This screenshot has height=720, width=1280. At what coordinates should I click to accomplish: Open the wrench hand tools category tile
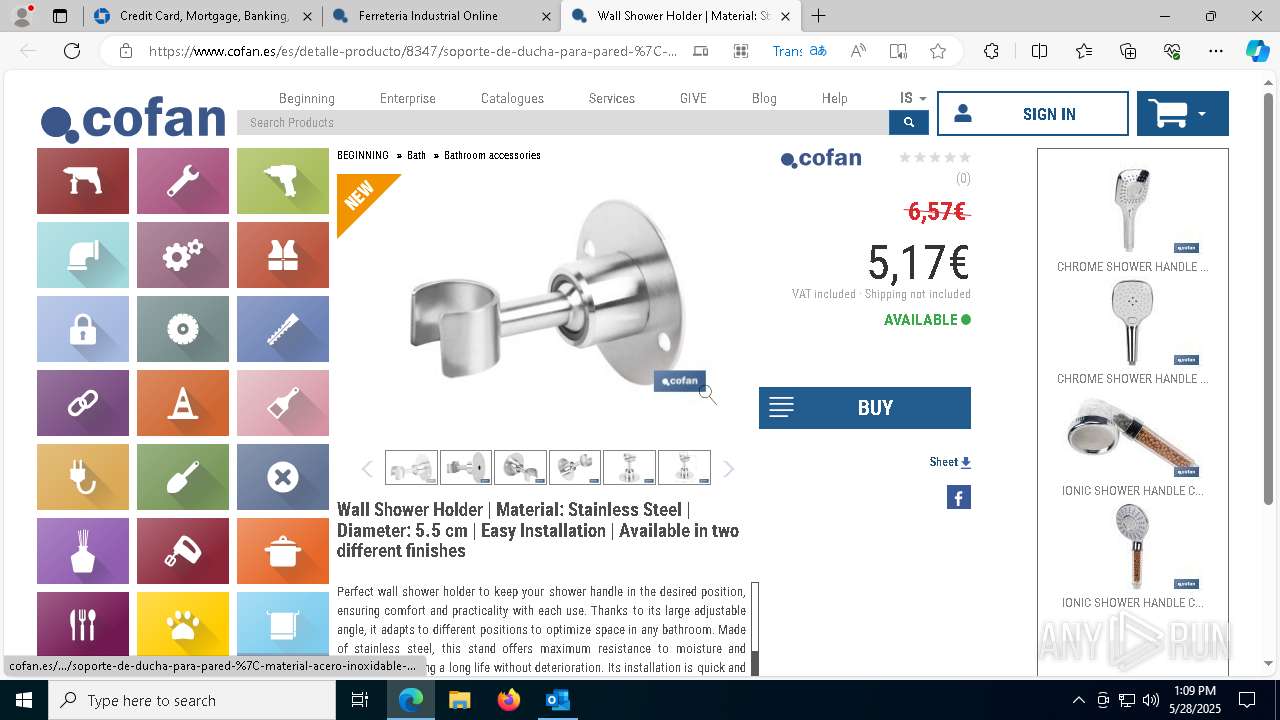(183, 181)
